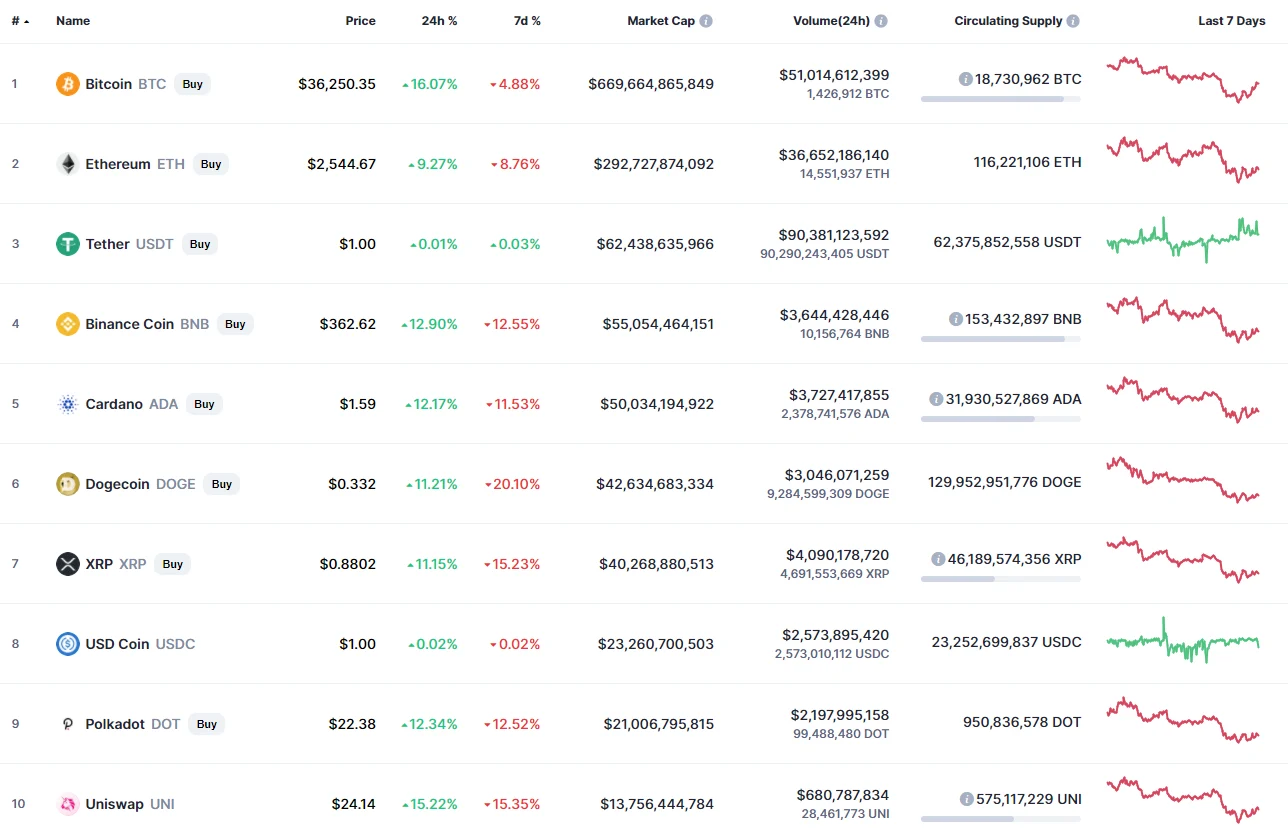Click the Bitcoin coin logo icon
The image size is (1288, 828).
[68, 84]
